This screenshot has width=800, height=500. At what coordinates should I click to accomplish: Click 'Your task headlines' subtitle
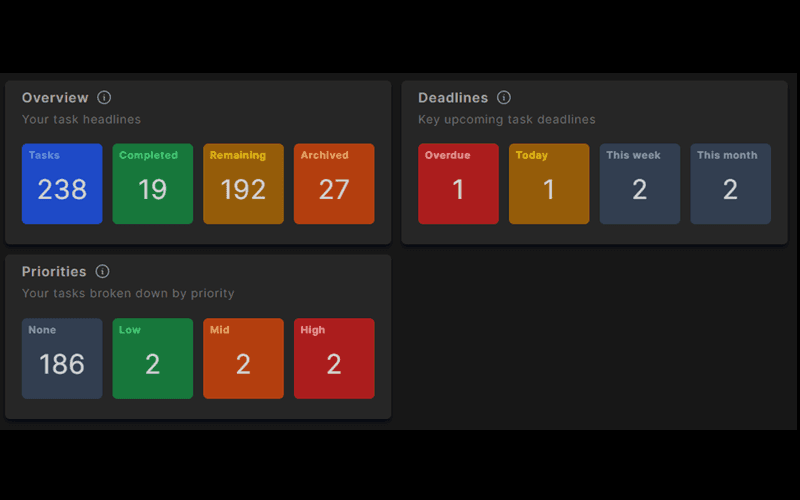tap(81, 119)
